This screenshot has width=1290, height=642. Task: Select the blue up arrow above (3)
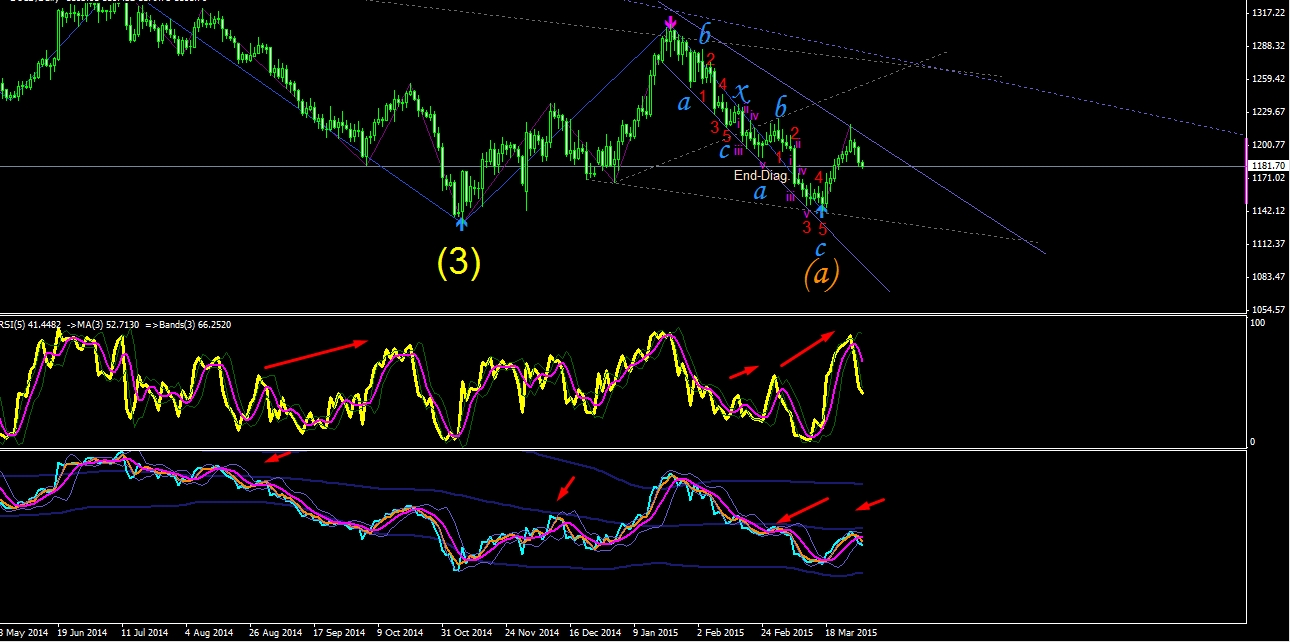click(x=461, y=224)
